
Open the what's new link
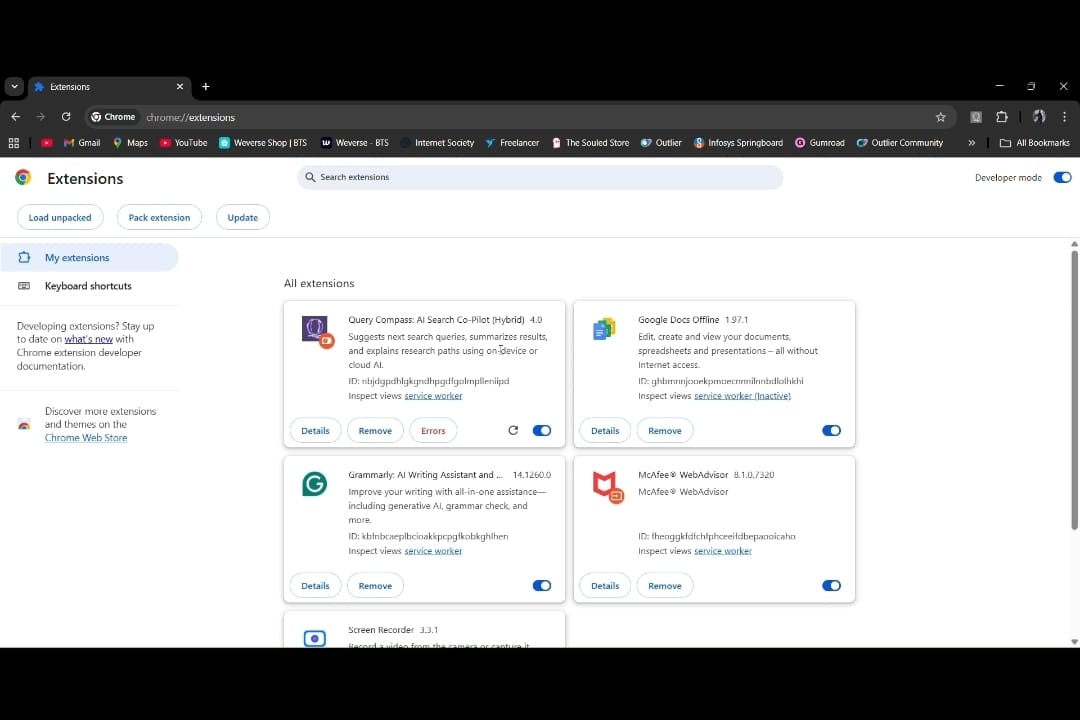pos(89,339)
